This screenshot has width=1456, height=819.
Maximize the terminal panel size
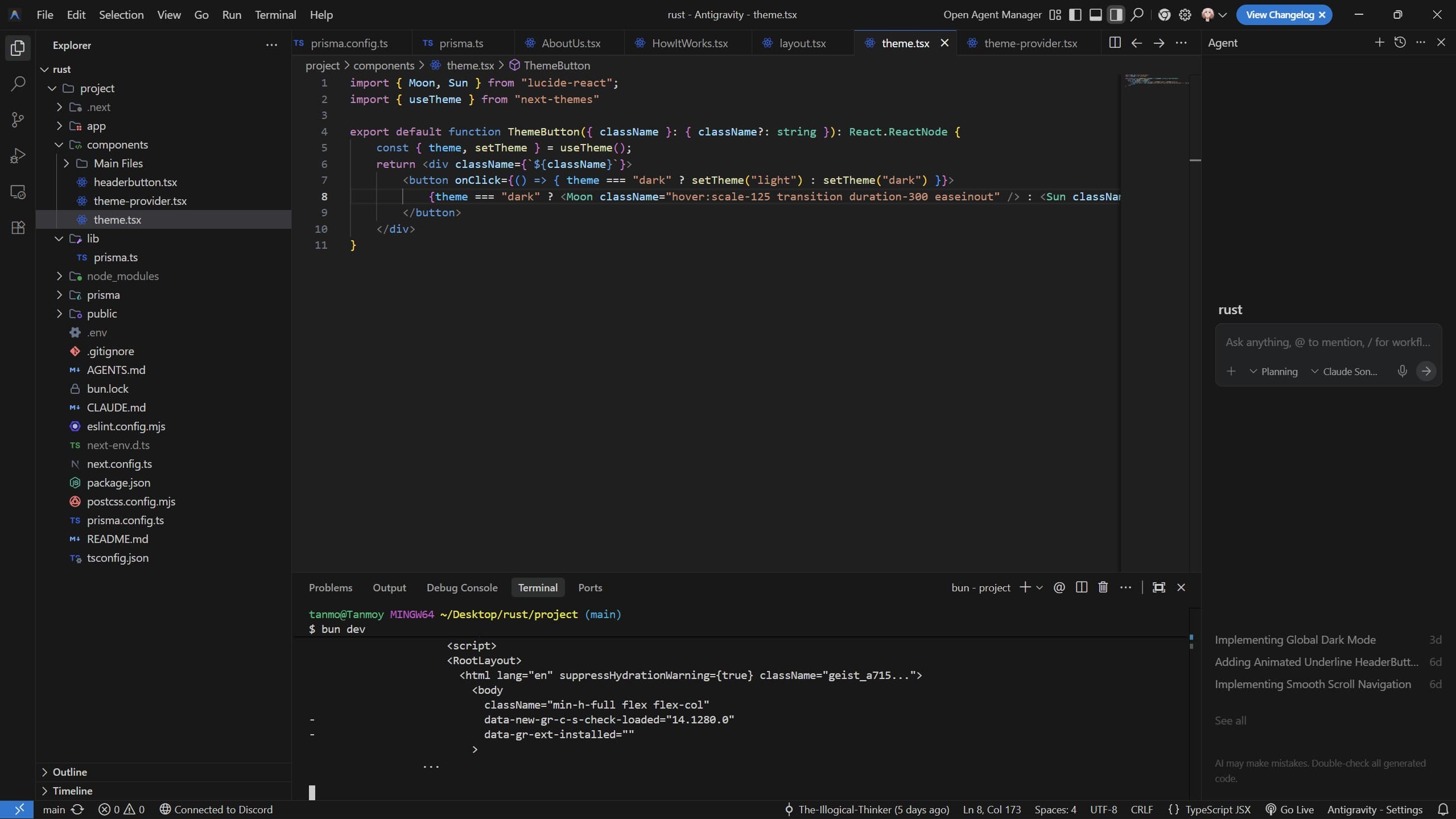pos(1158,587)
